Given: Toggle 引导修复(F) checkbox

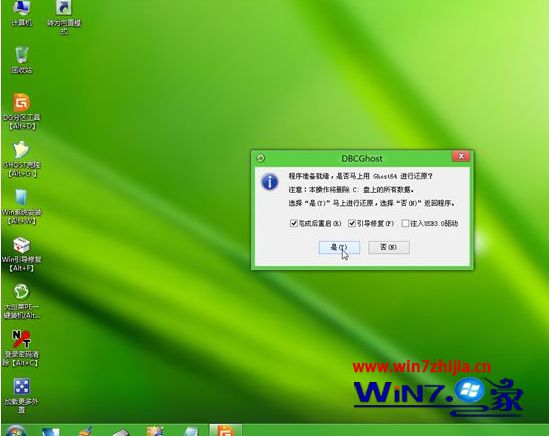Looking at the screenshot, I should click(352, 223).
